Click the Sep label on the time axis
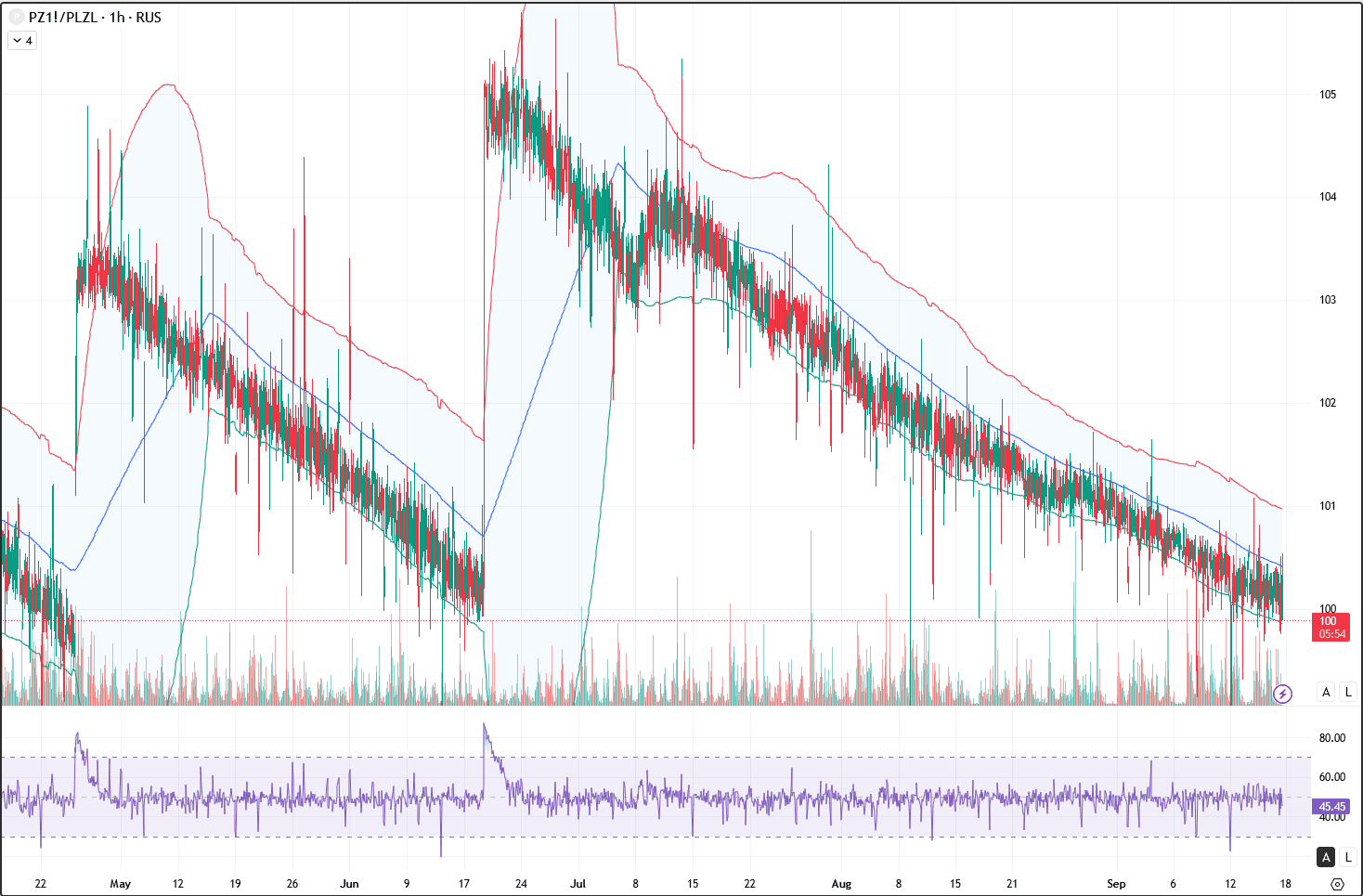This screenshot has height=896, width=1363. [x=1116, y=884]
